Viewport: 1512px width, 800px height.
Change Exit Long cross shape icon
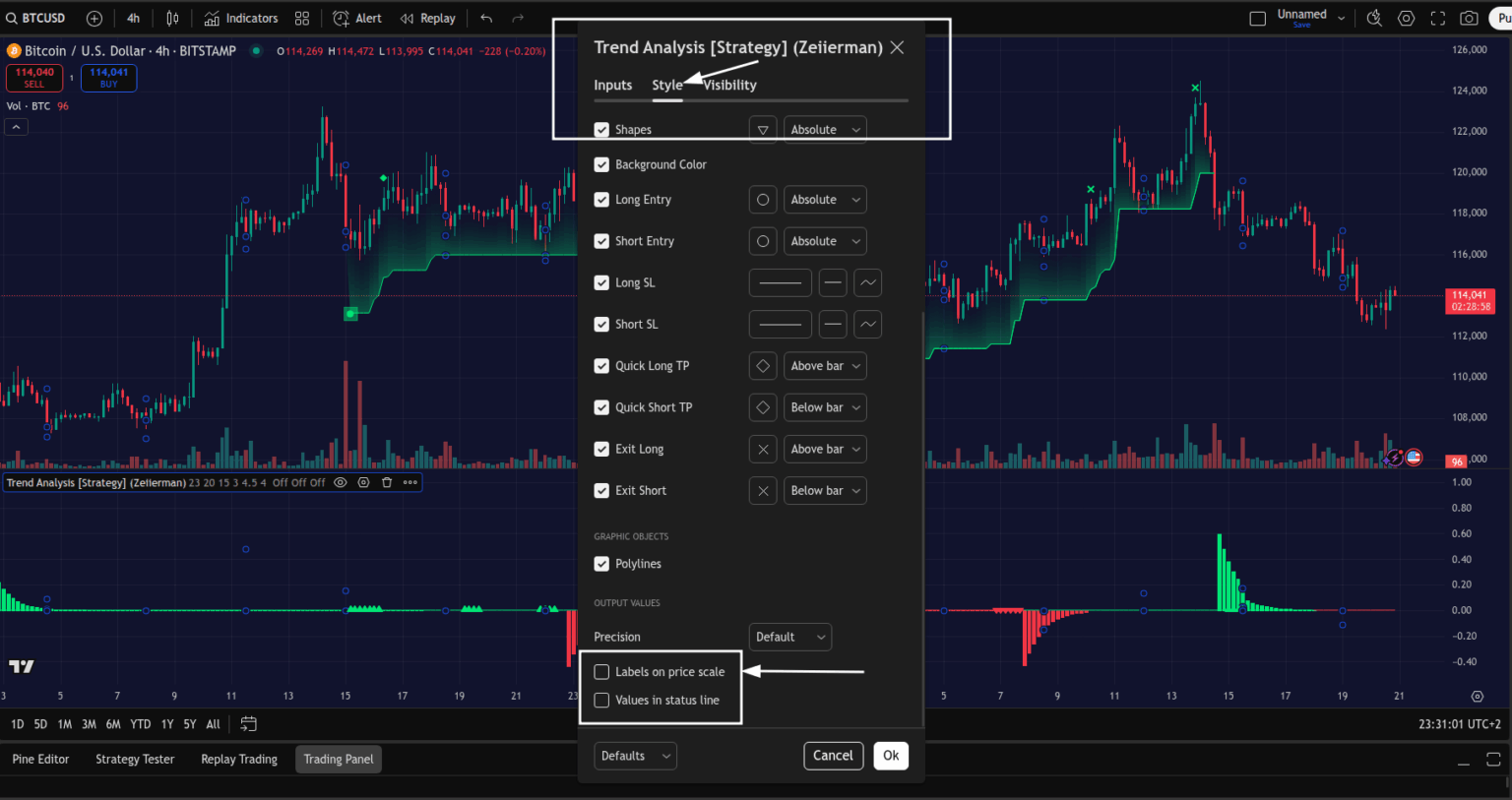click(763, 449)
